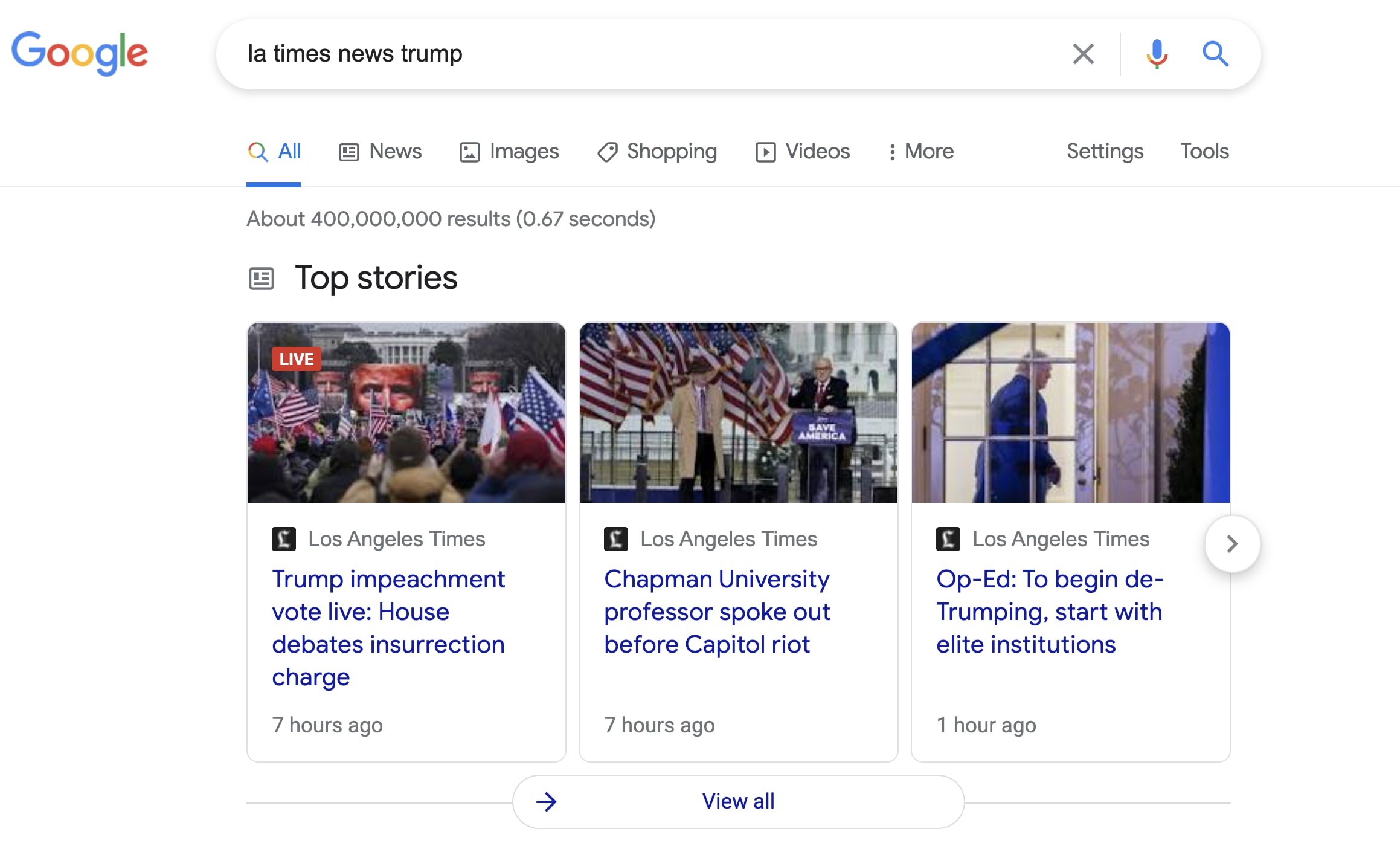The width and height of the screenshot is (1400, 846).
Task: Click View all top stories
Action: pyautogui.click(x=738, y=801)
